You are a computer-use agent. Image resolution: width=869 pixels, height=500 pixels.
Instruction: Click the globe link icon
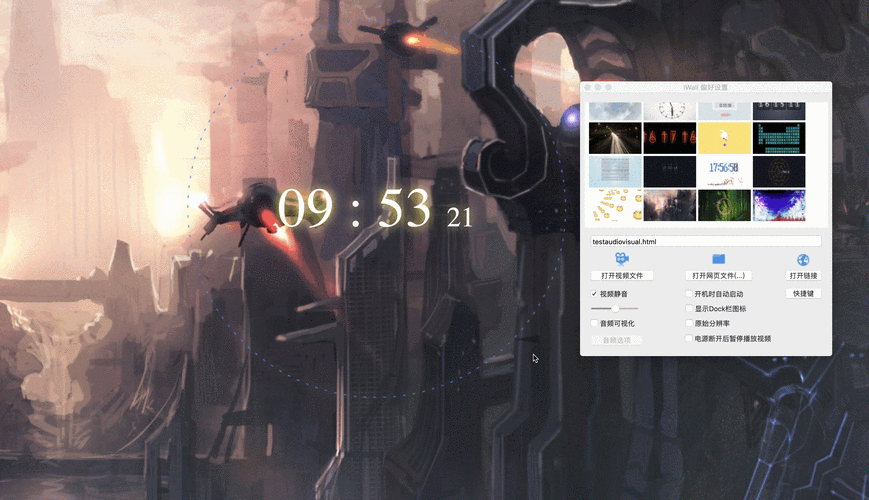pos(803,260)
